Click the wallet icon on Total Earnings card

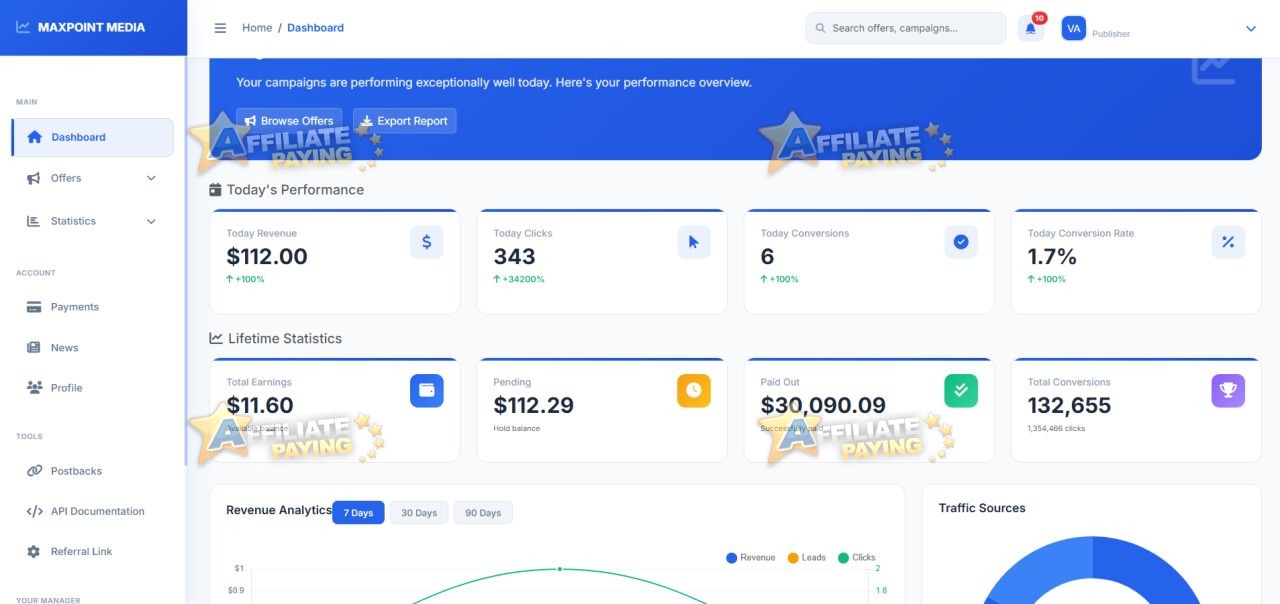point(427,391)
